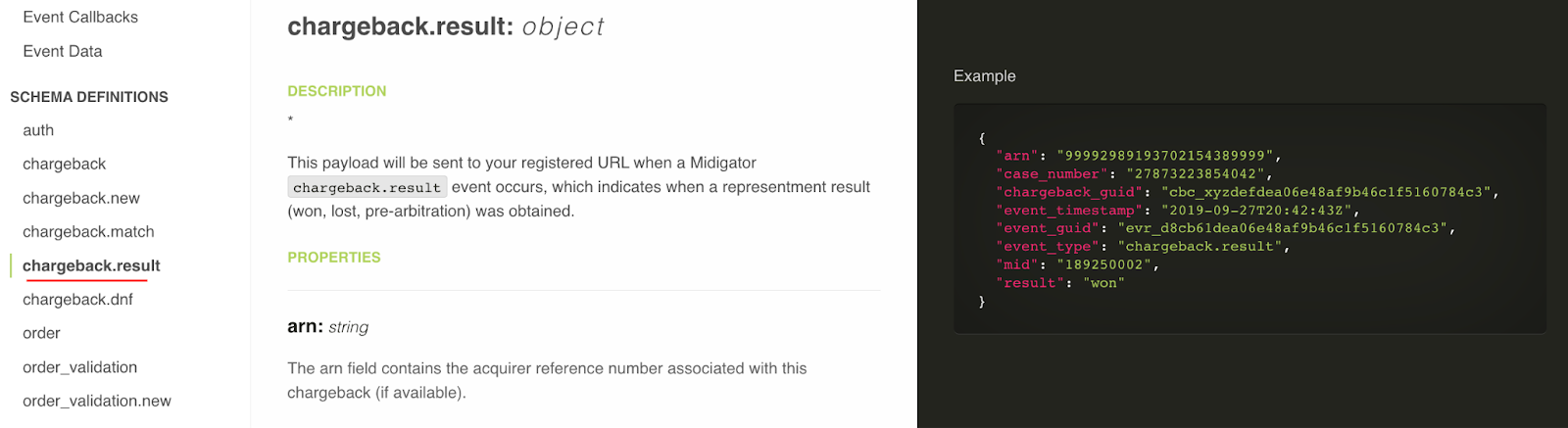
Task: Go to order_validation.new in sidebar
Action: pos(97,401)
